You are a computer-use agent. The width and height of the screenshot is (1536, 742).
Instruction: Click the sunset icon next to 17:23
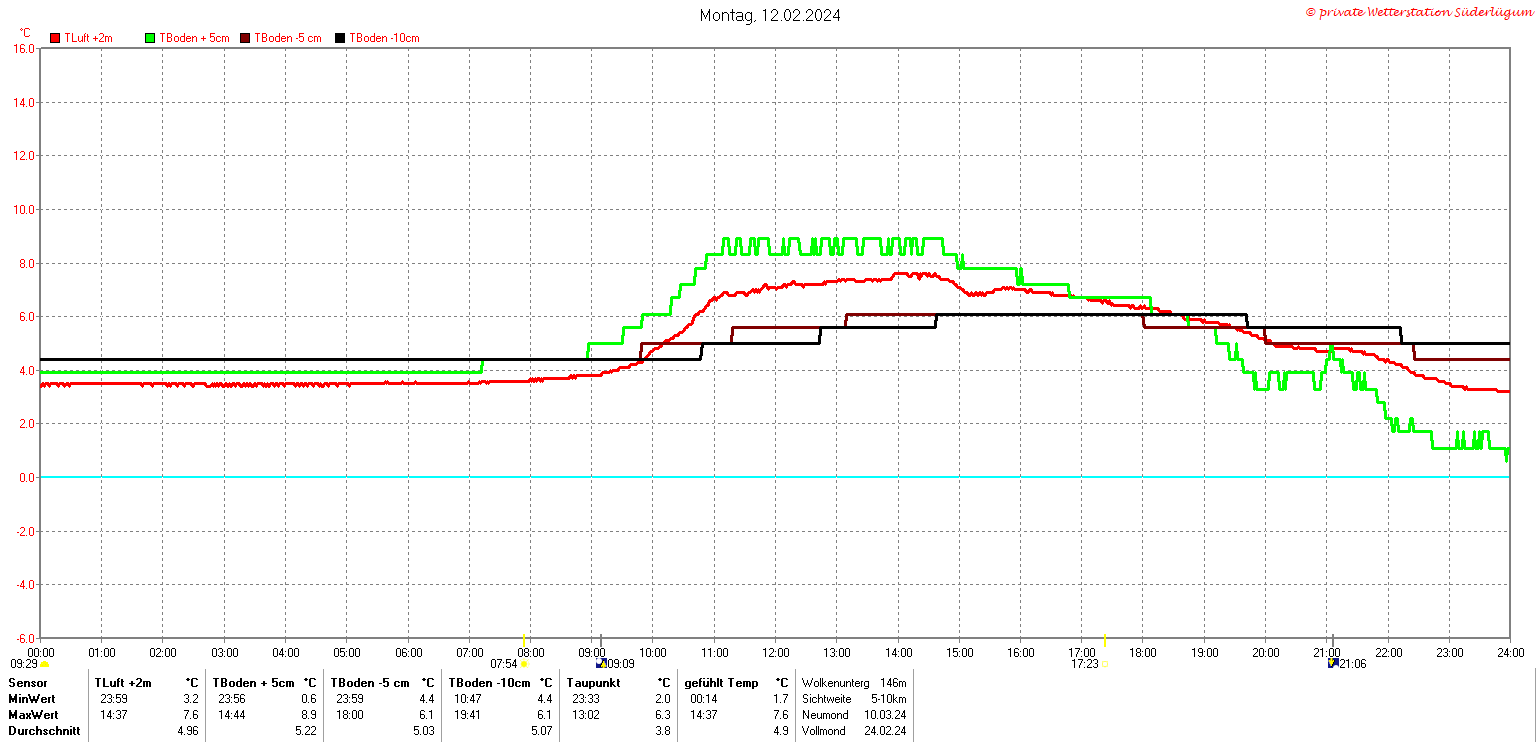coord(1105,664)
